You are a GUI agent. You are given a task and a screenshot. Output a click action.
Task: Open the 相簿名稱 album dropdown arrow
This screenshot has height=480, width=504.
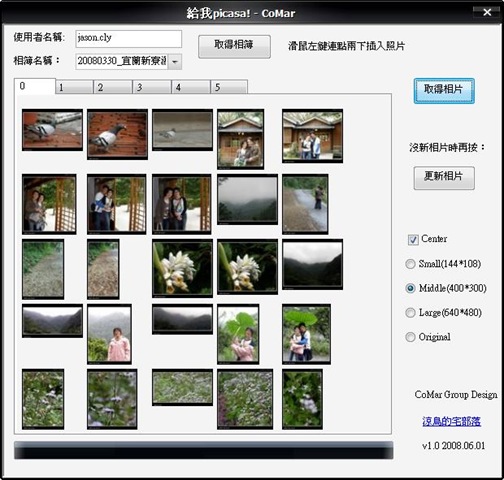click(175, 62)
